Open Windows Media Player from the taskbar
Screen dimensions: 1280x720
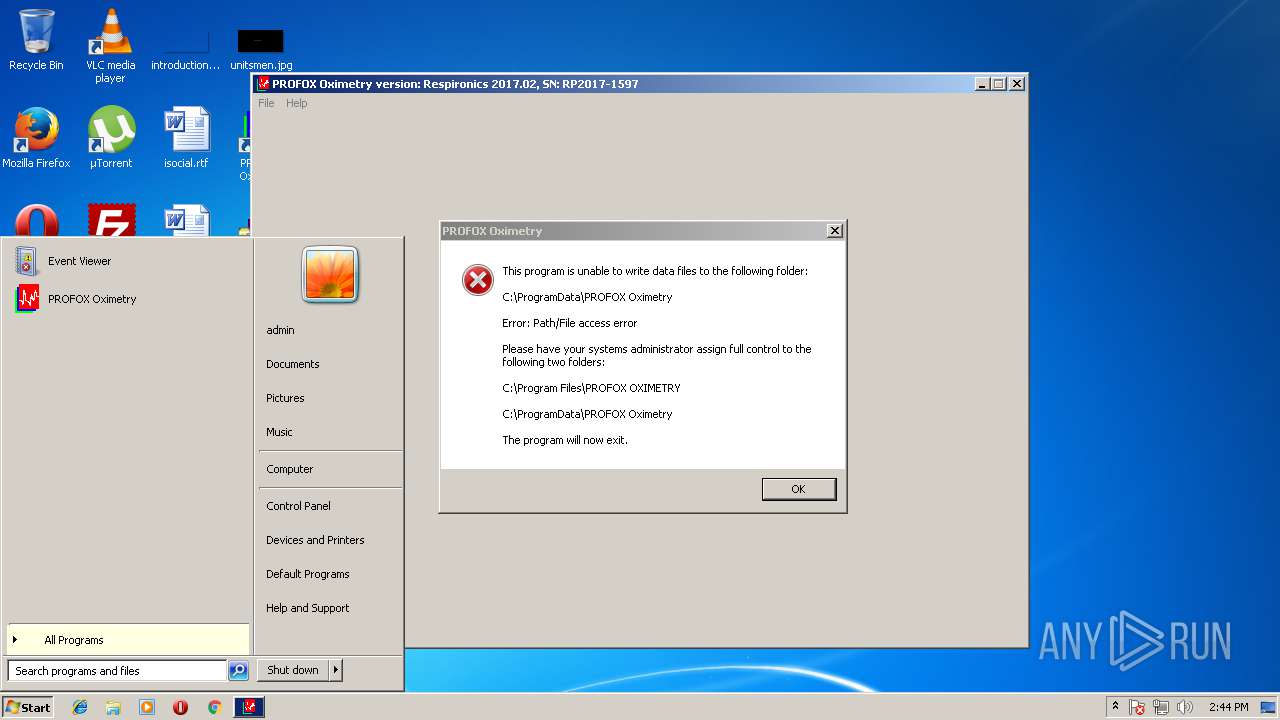pos(147,707)
